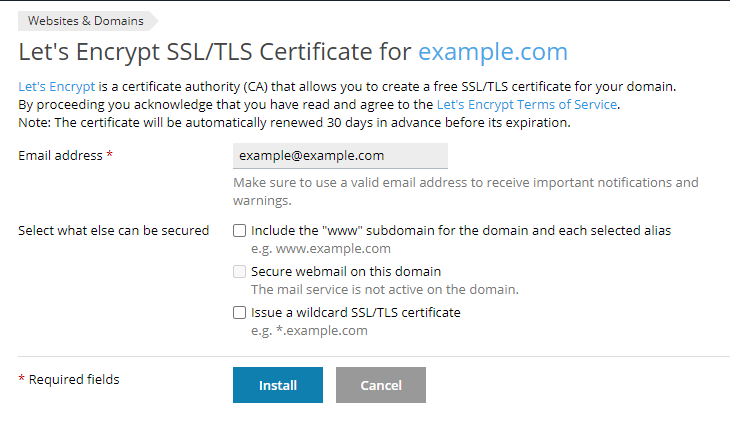Image resolution: width=730 pixels, height=445 pixels.
Task: Open the example.com link in heading
Action: tap(493, 52)
